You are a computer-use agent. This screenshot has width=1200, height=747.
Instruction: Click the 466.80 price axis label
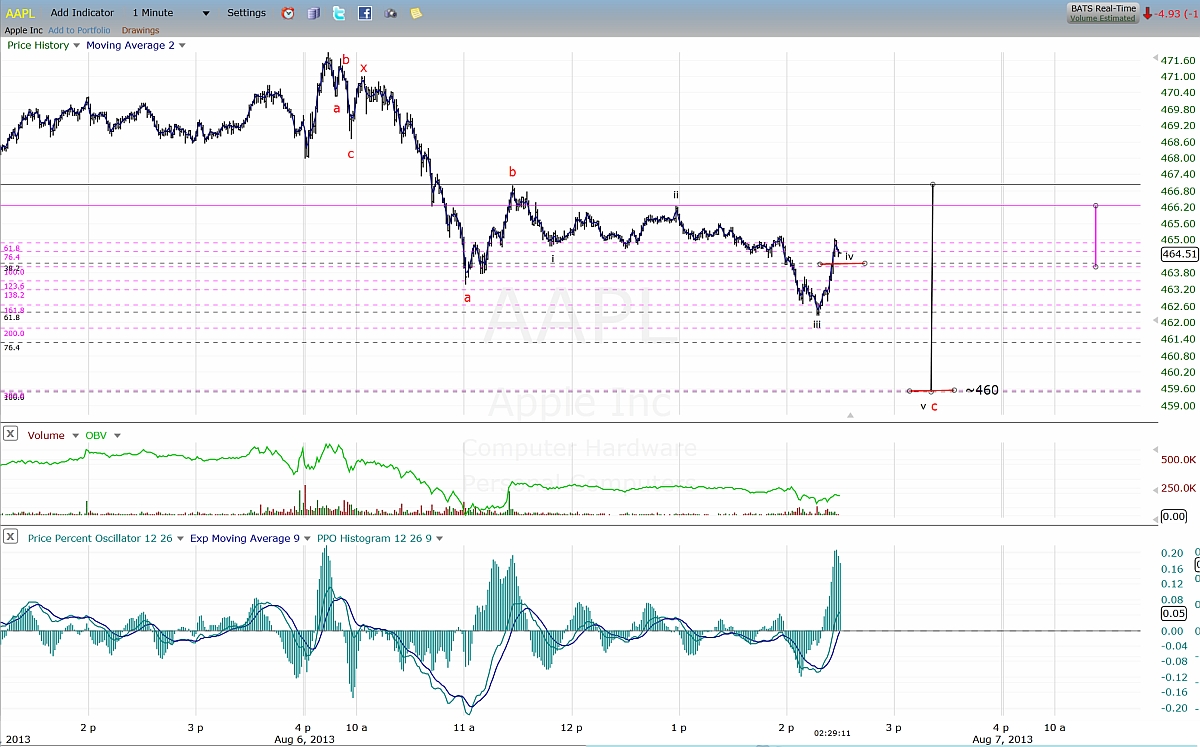pyautogui.click(x=1177, y=191)
